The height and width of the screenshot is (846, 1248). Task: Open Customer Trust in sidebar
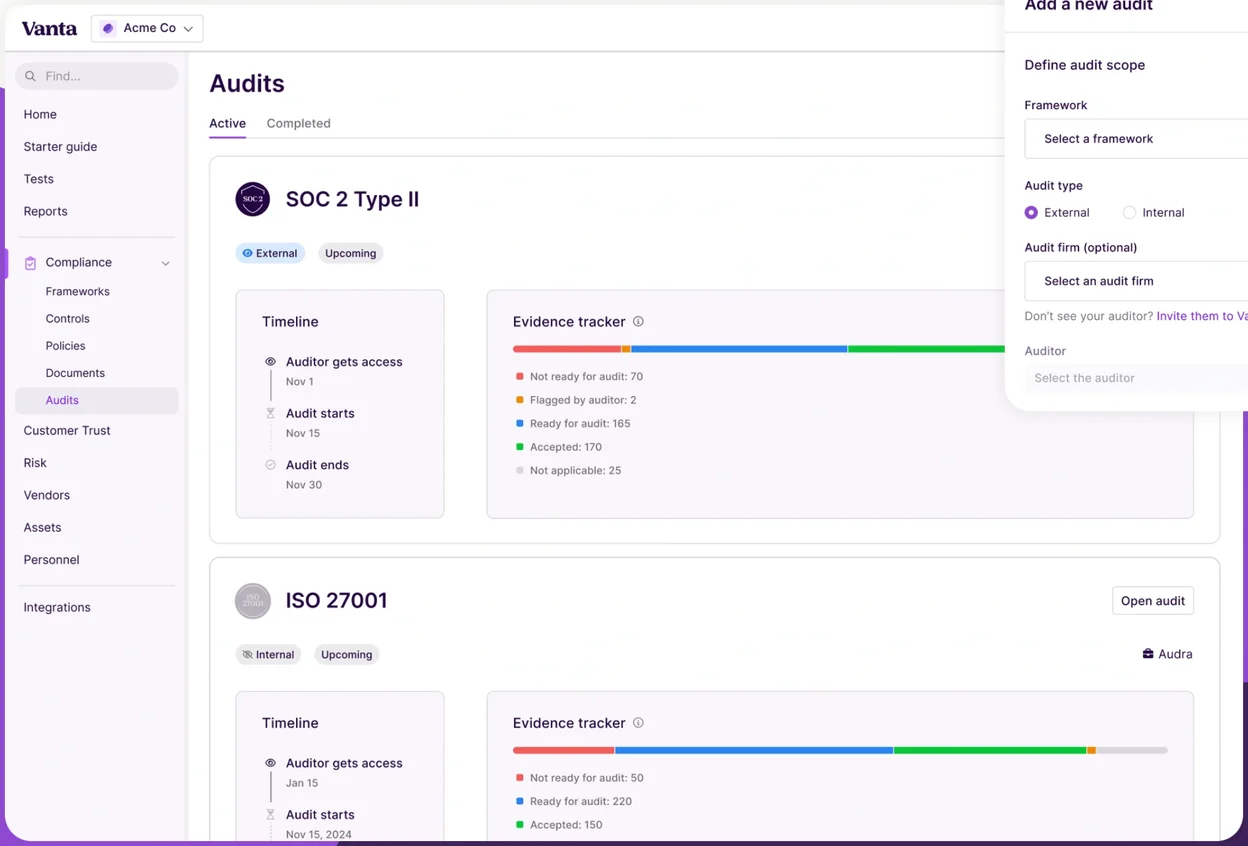[x=67, y=430]
